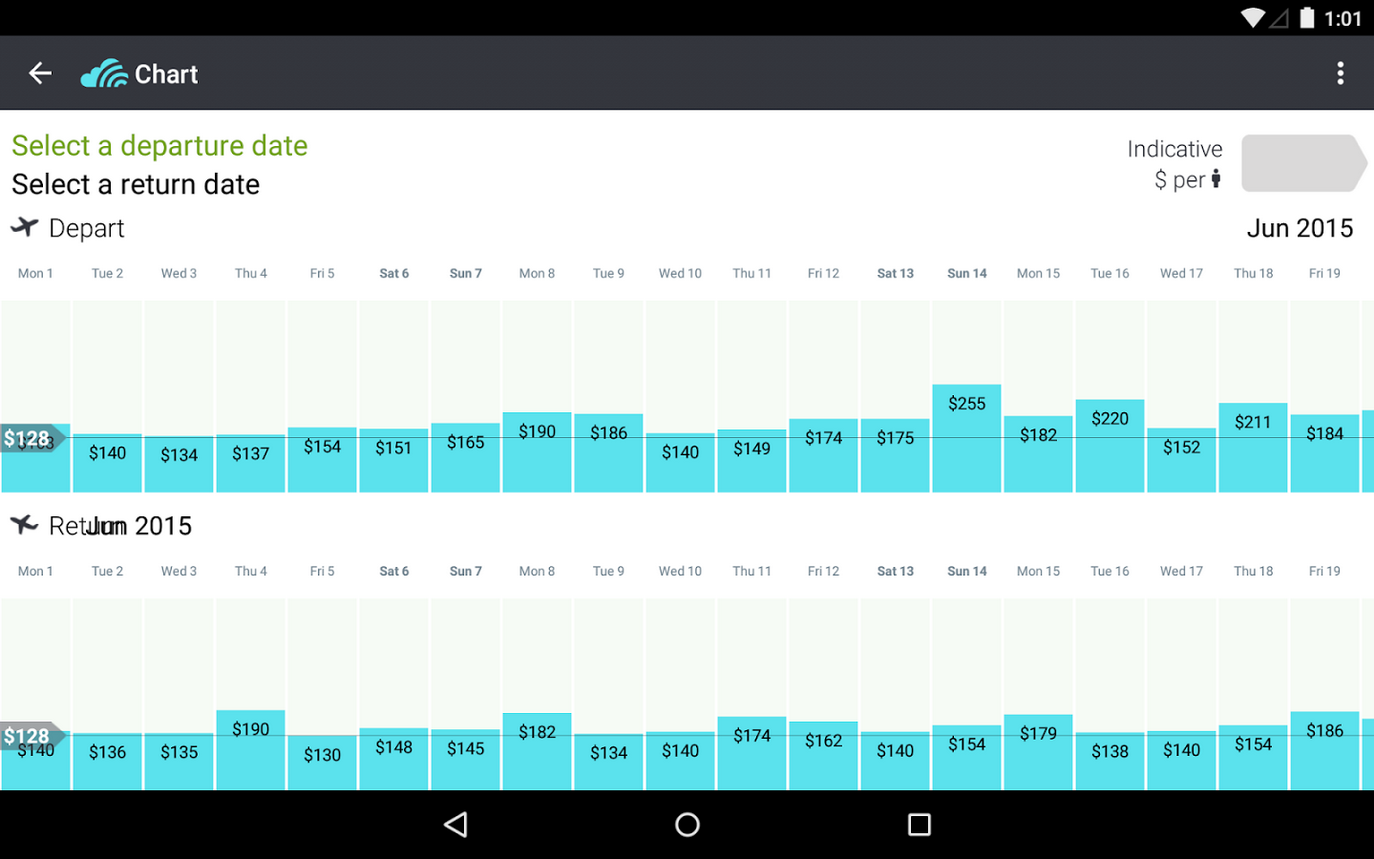This screenshot has width=1374, height=859.
Task: Select the departure date heading
Action: coord(159,146)
